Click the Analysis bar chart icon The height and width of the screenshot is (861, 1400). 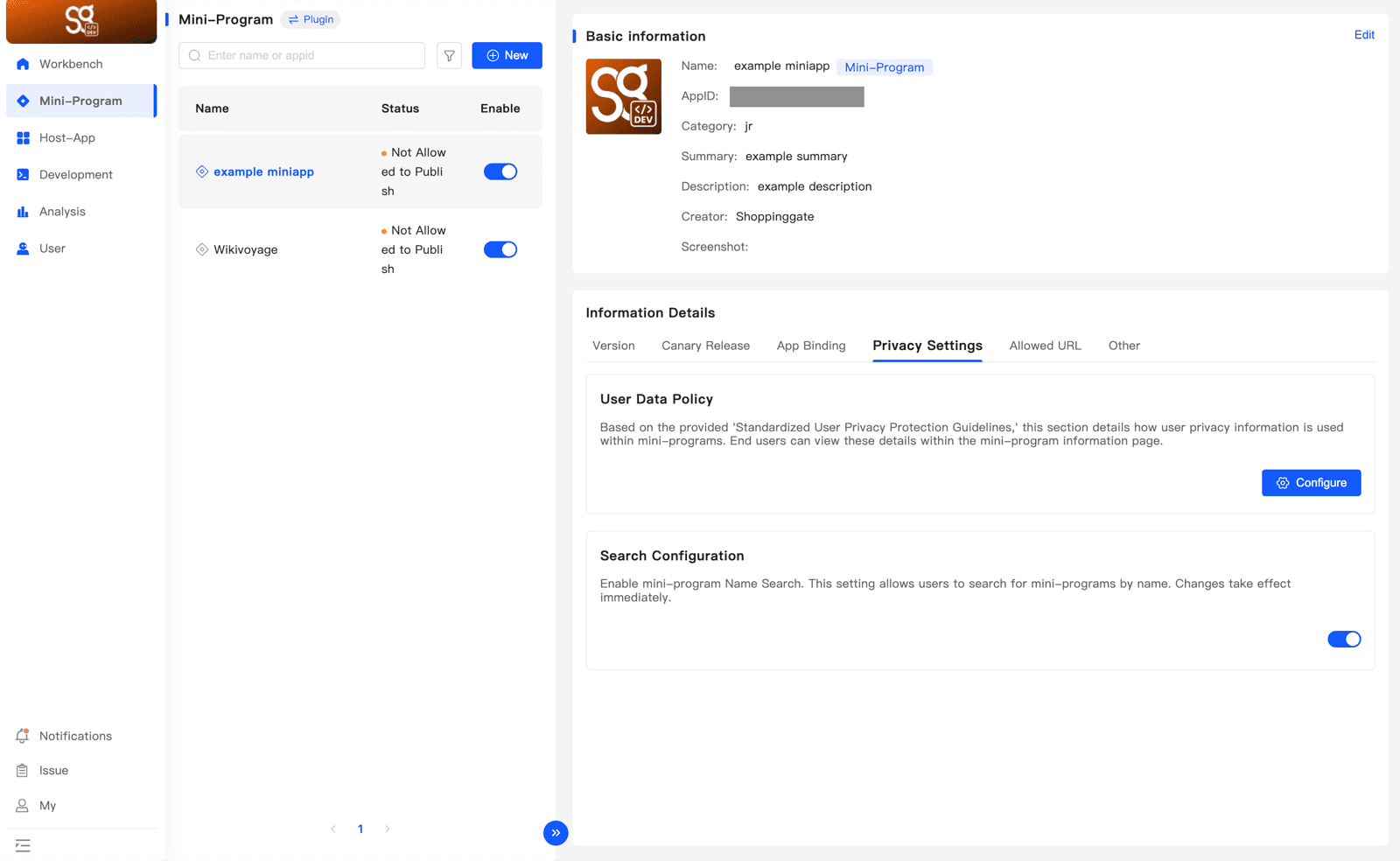click(x=23, y=211)
